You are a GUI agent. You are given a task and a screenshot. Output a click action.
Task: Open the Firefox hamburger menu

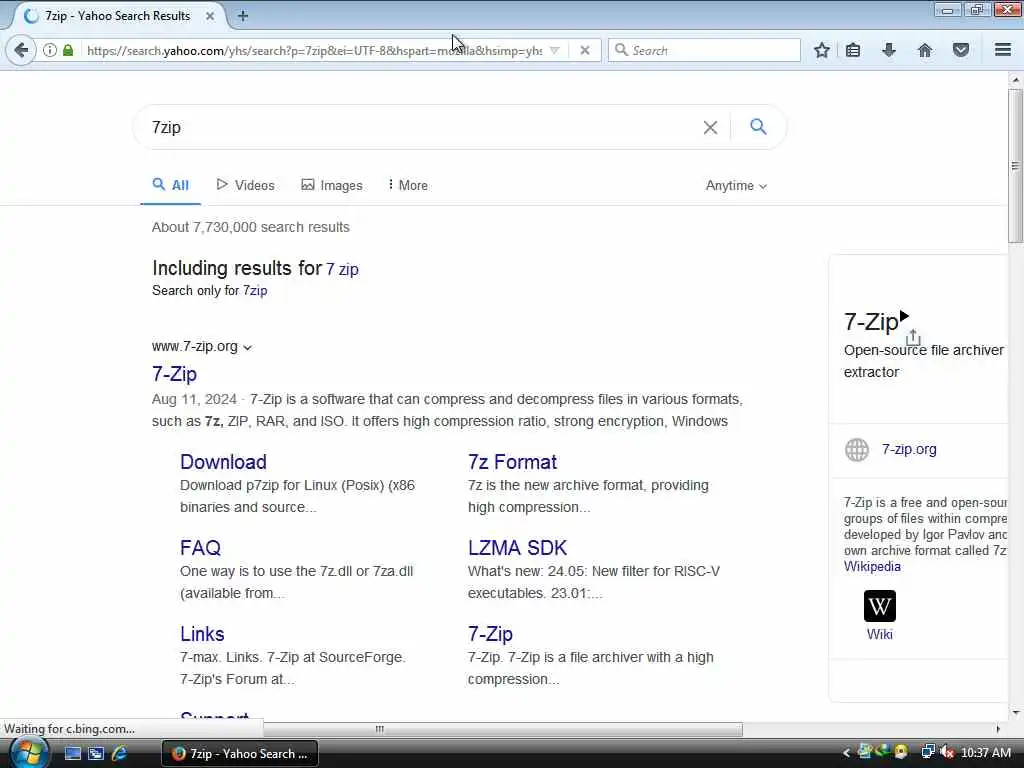pyautogui.click(x=1003, y=50)
